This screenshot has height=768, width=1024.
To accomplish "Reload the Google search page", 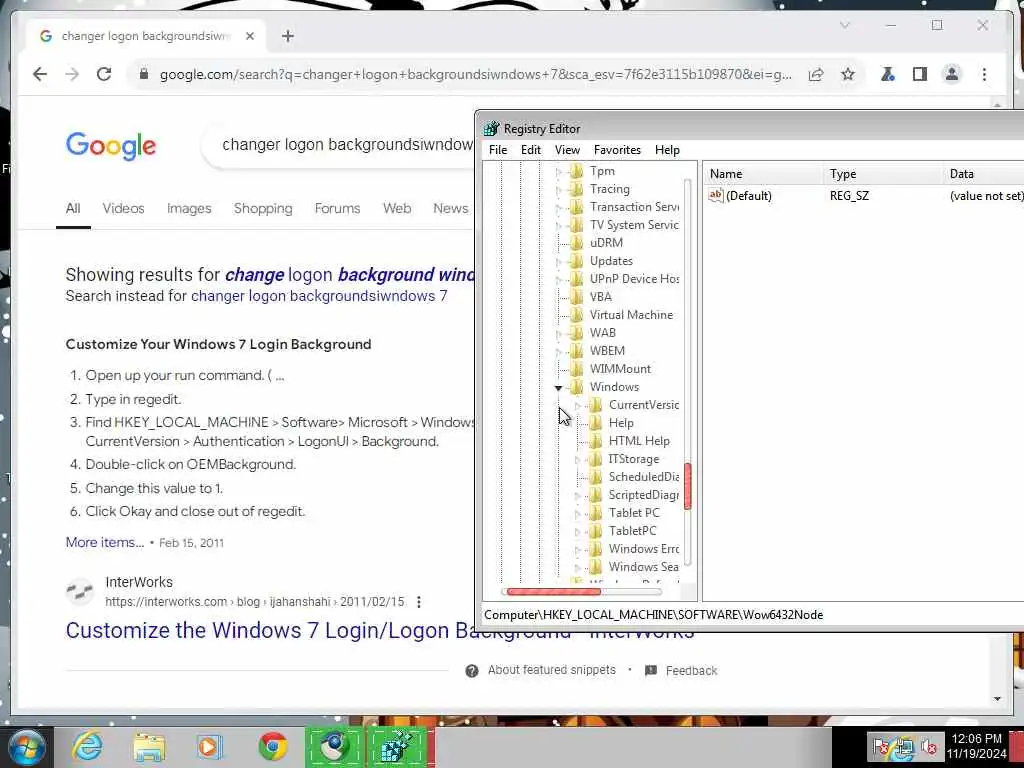I will pos(104,74).
